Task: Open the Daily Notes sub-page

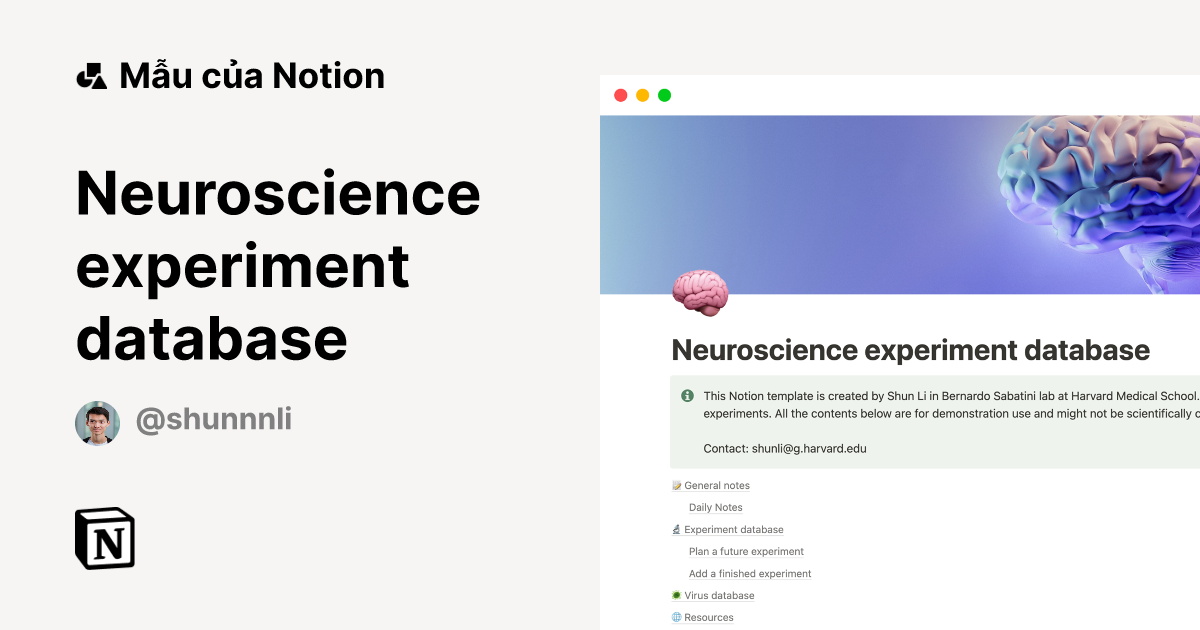Action: [x=715, y=507]
